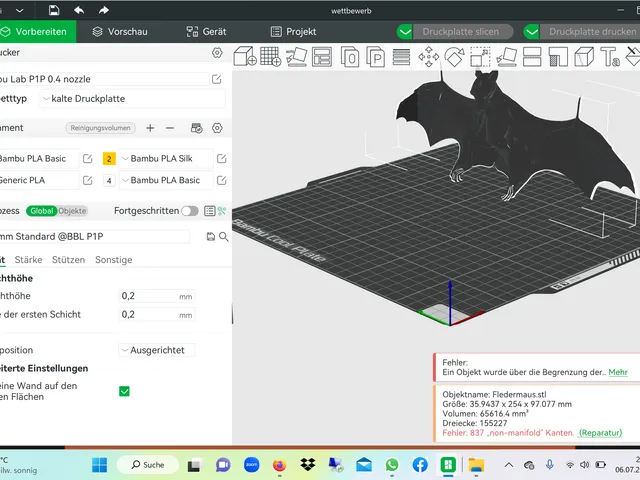Click the Mehr link in error message

point(618,372)
